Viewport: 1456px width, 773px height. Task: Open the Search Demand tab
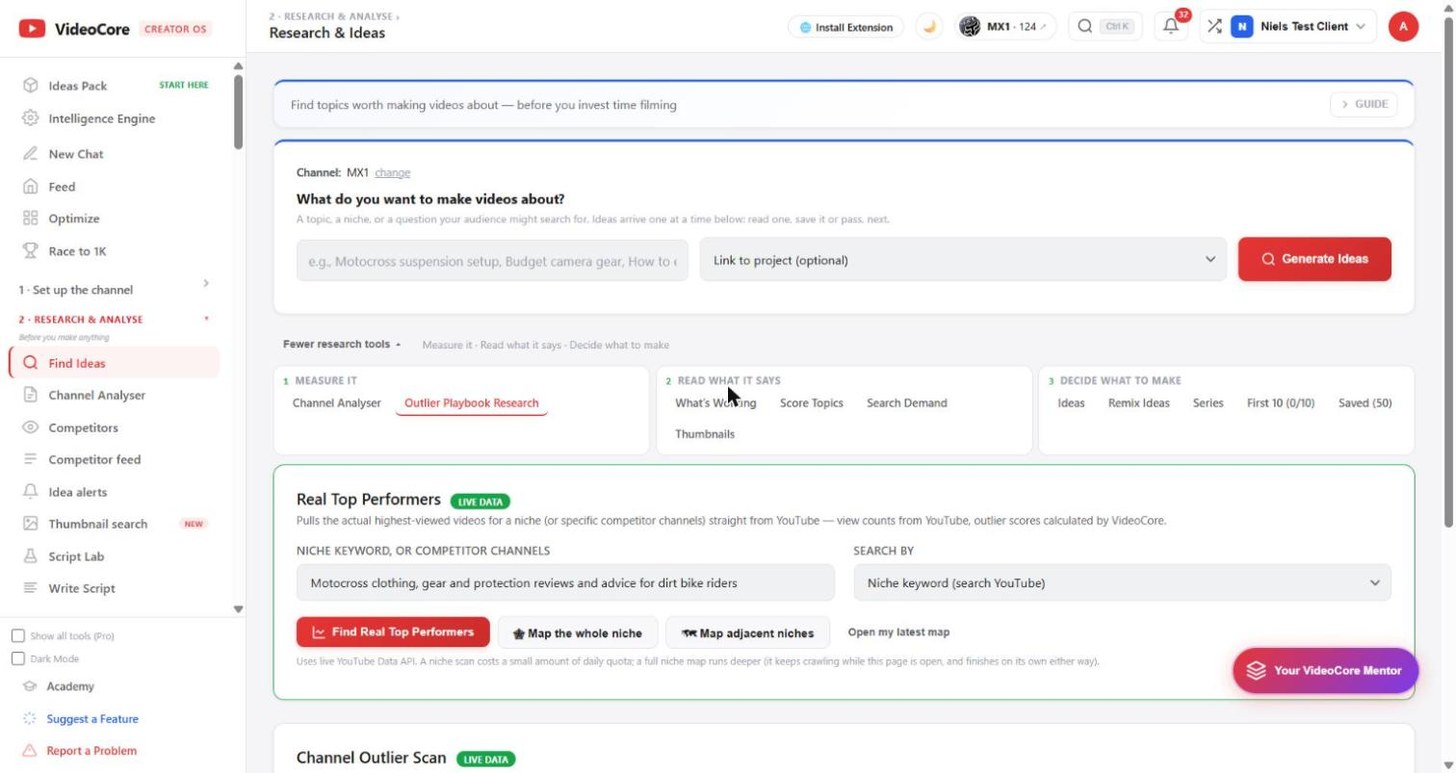point(906,403)
